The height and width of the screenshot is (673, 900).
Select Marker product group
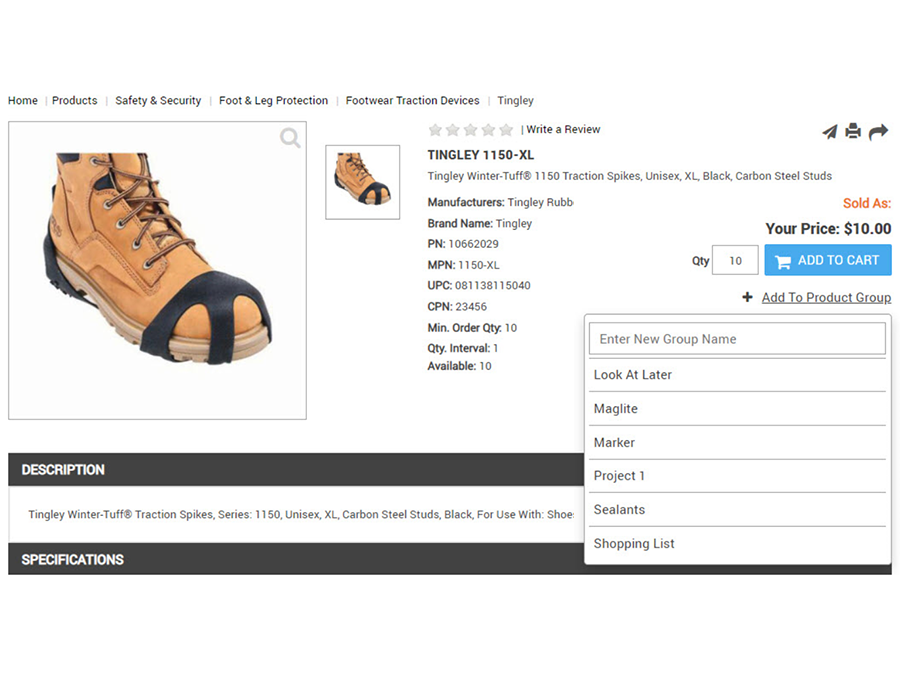[737, 443]
